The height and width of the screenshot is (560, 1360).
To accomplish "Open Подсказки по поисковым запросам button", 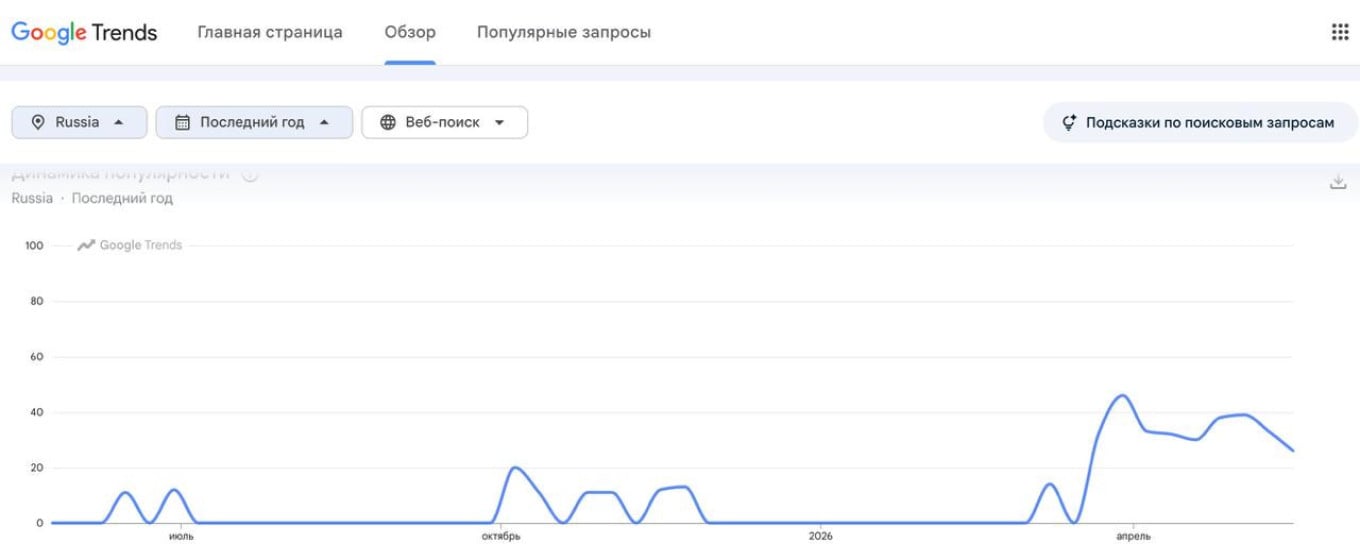I will [1200, 122].
